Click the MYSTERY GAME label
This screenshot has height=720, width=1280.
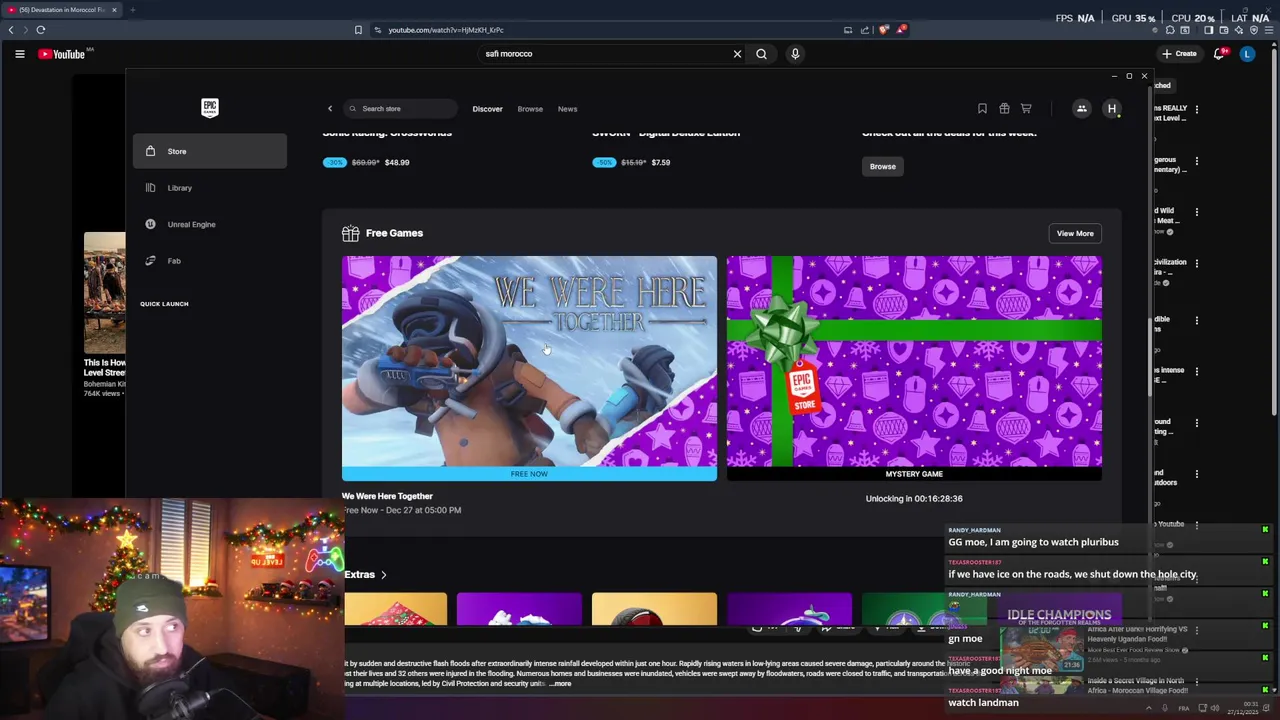click(914, 474)
